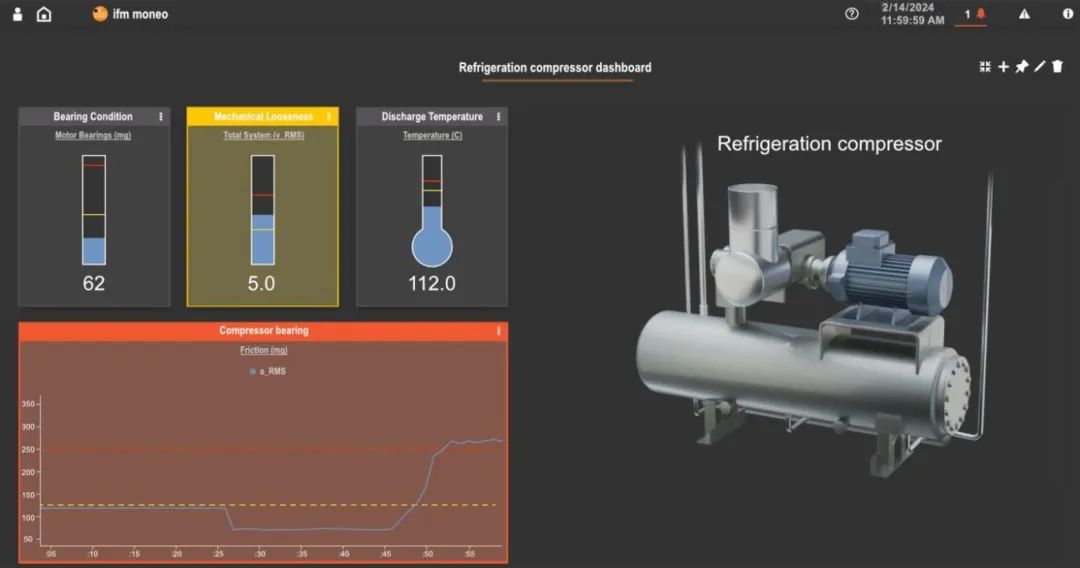
Task: Open the user profile icon
Action: point(17,14)
